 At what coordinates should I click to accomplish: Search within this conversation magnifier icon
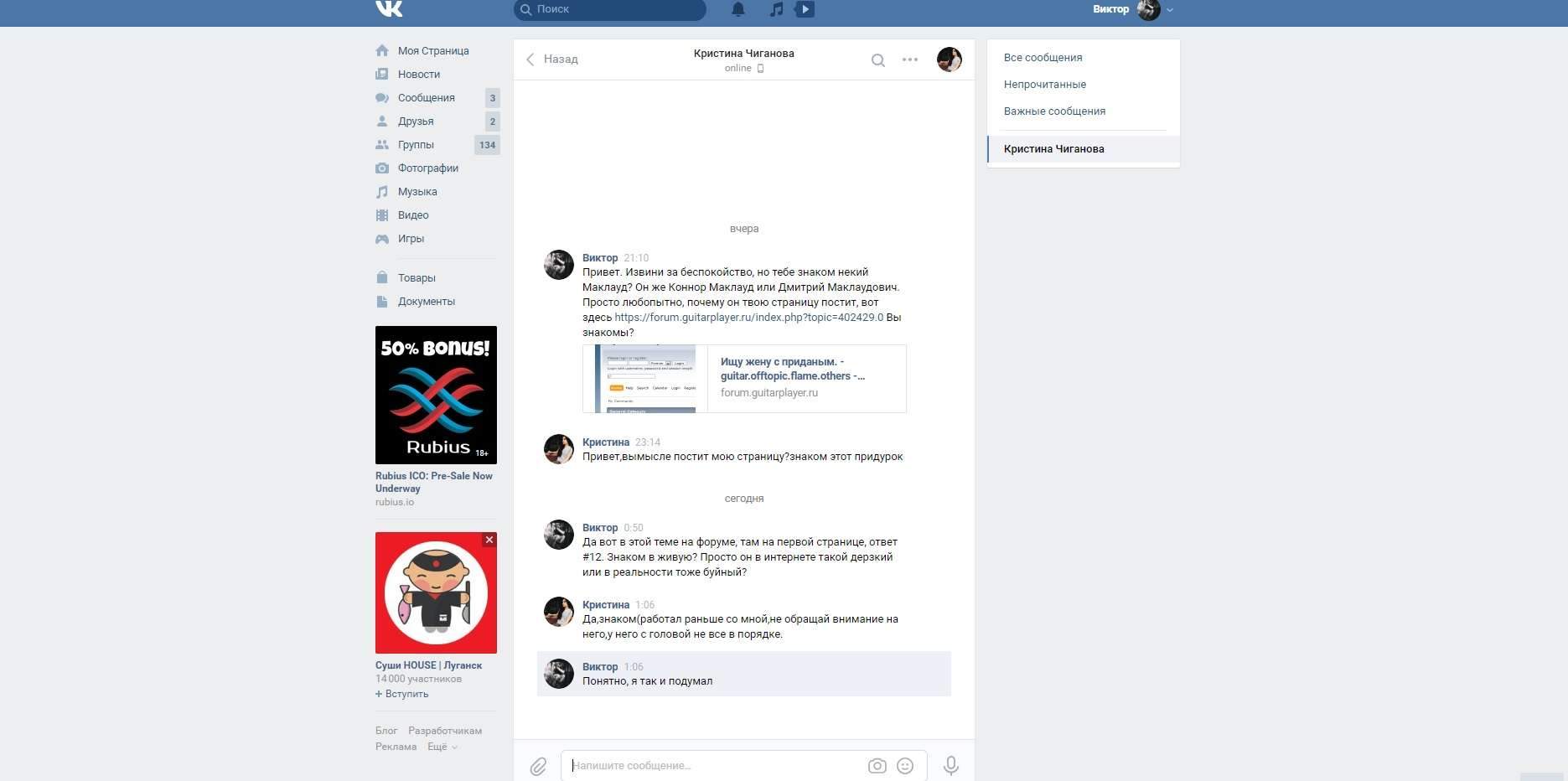pyautogui.click(x=877, y=60)
